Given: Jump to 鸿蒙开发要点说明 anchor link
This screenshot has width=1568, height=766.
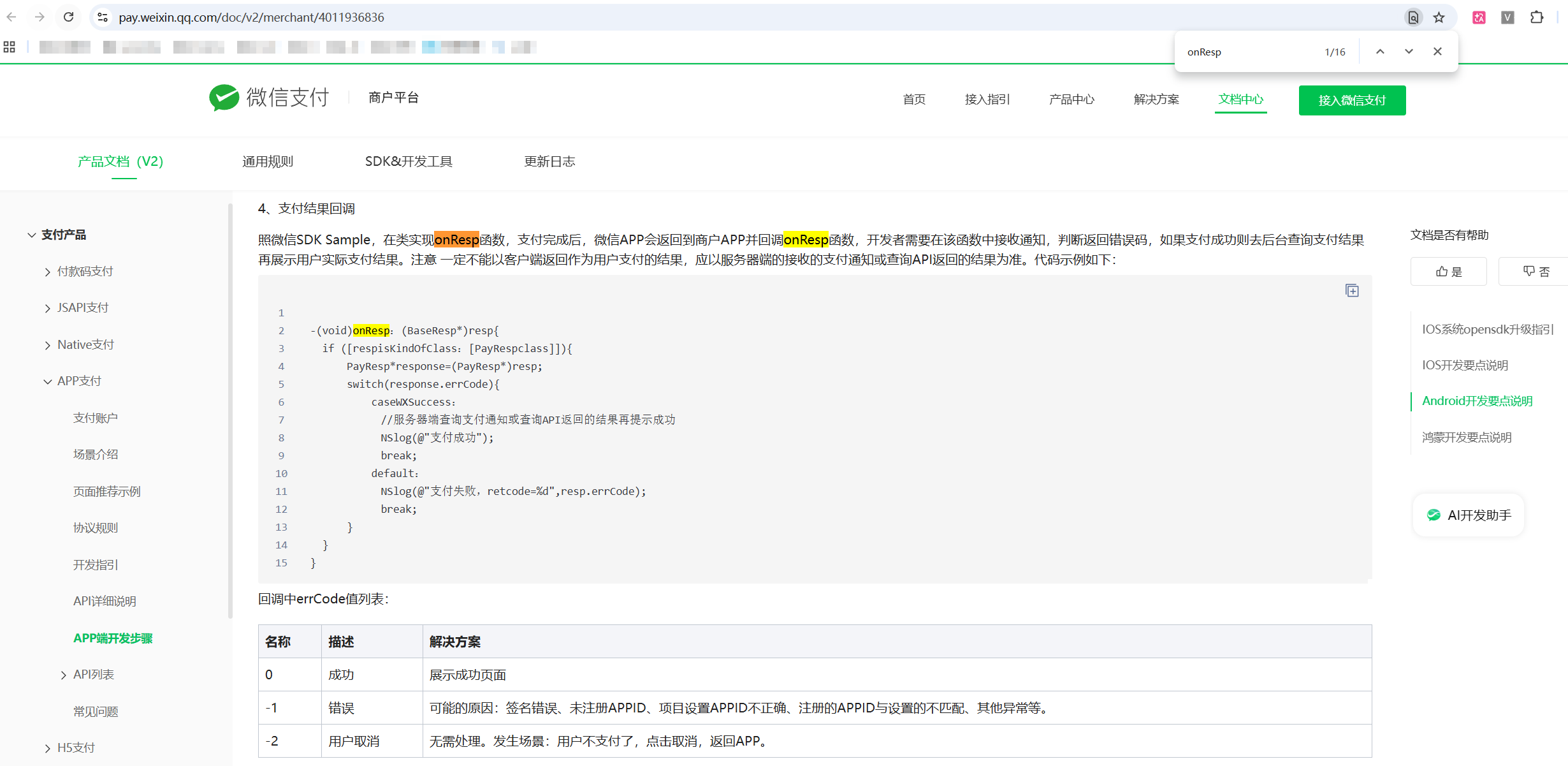Looking at the screenshot, I should pos(1467,438).
